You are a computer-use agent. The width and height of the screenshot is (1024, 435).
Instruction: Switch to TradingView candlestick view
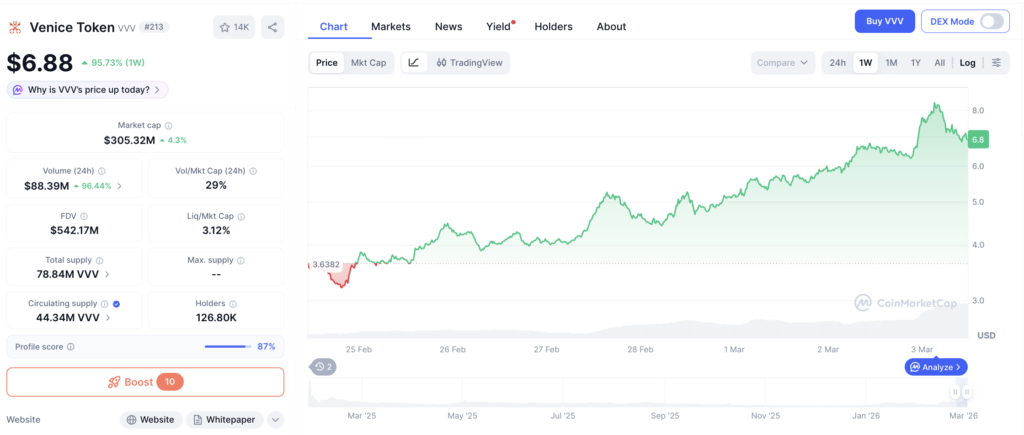coord(470,63)
